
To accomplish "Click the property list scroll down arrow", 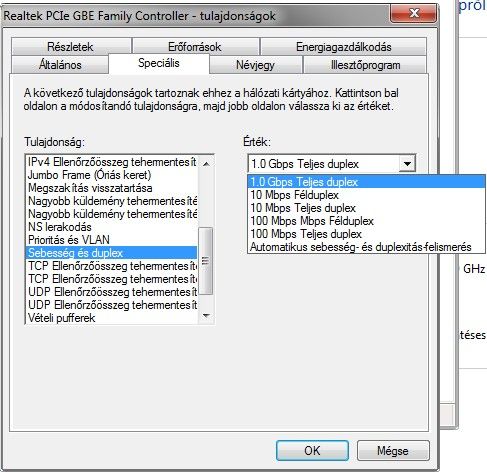I will click(x=206, y=315).
